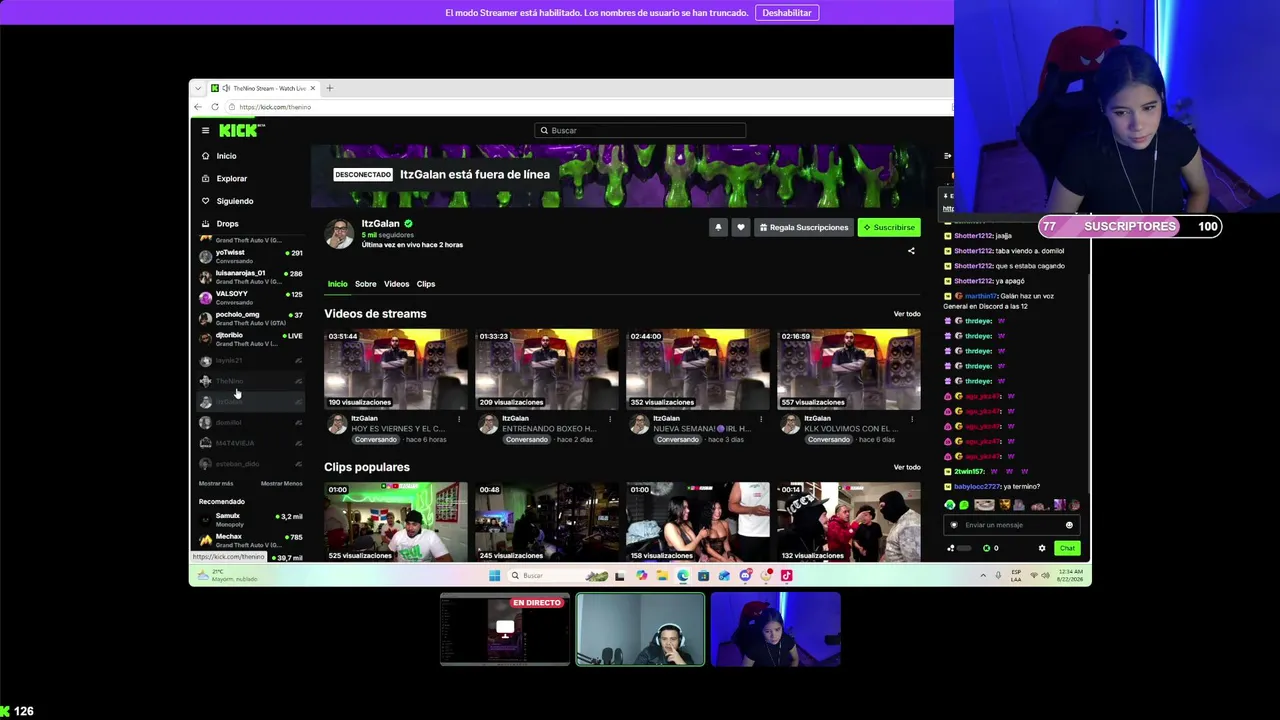Open options for HOY ES VIERNES video

click(x=459, y=419)
